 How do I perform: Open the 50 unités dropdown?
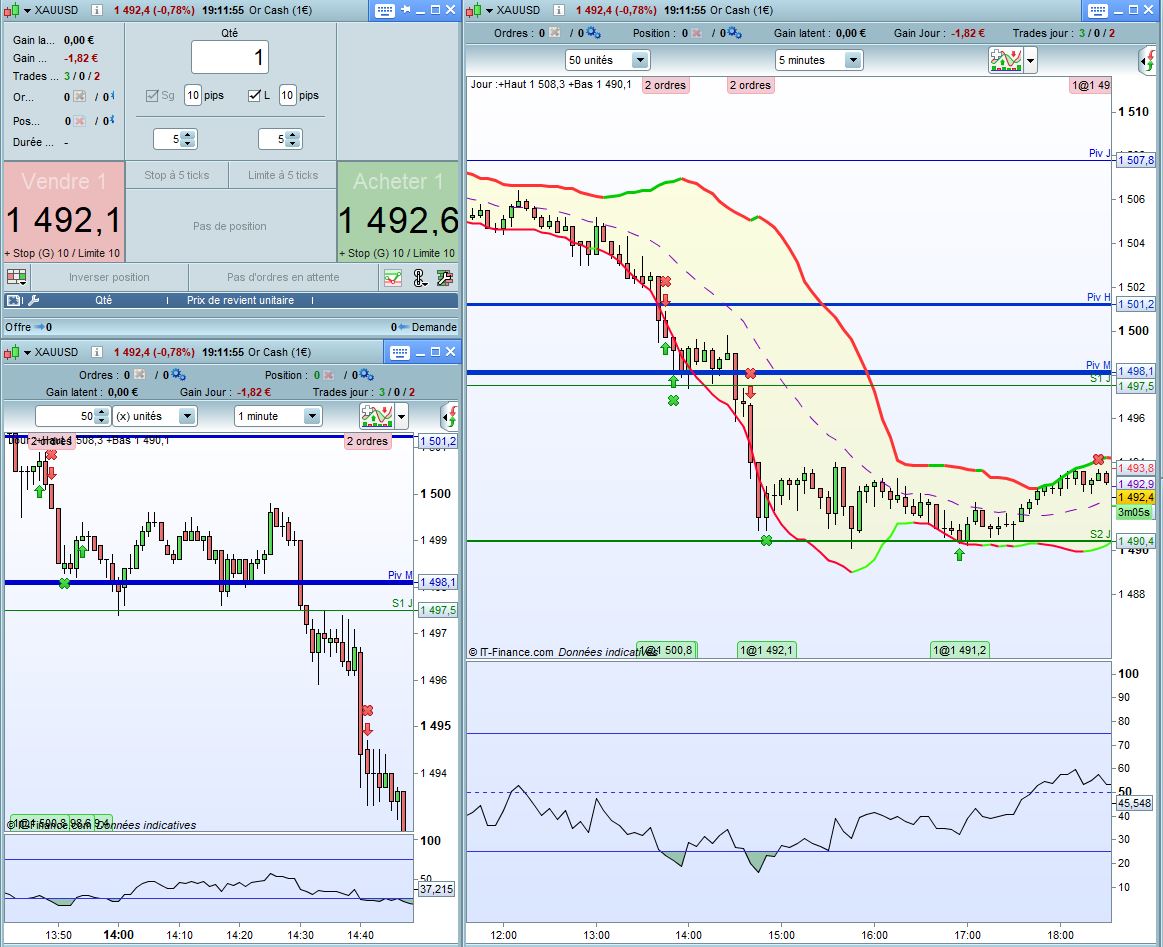coord(607,60)
